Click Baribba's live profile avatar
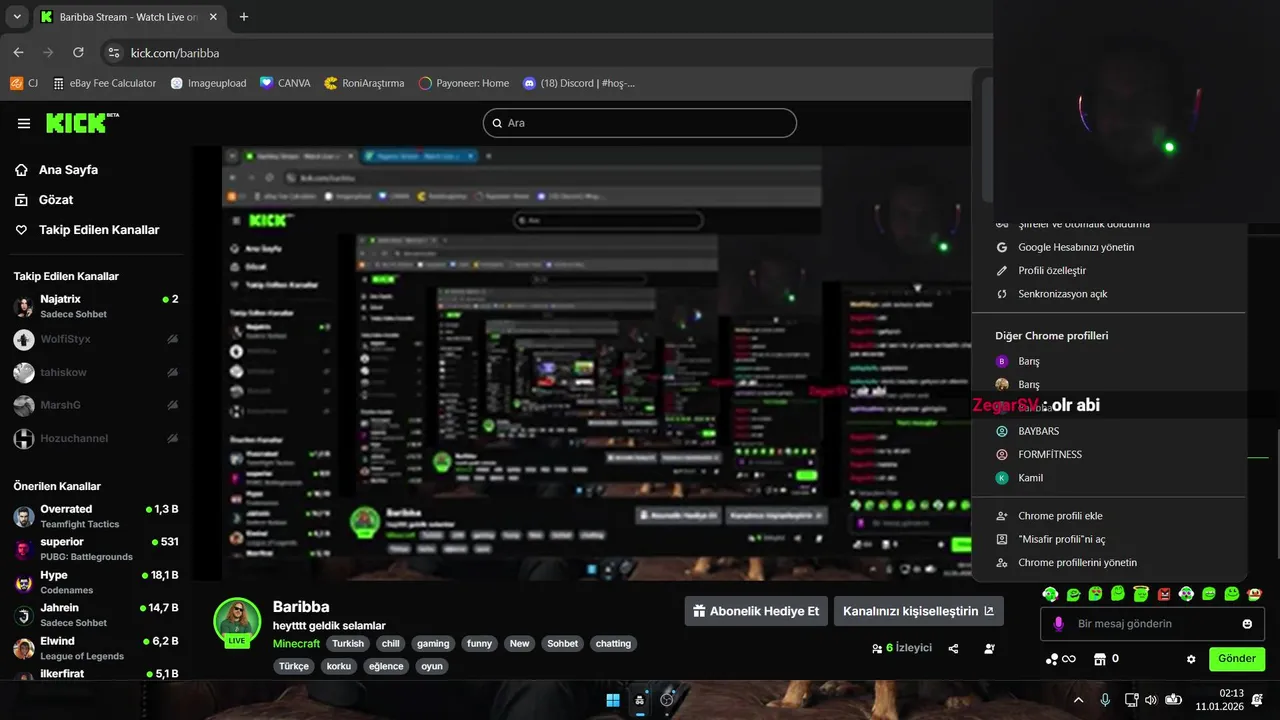This screenshot has width=1280, height=720. click(x=237, y=621)
